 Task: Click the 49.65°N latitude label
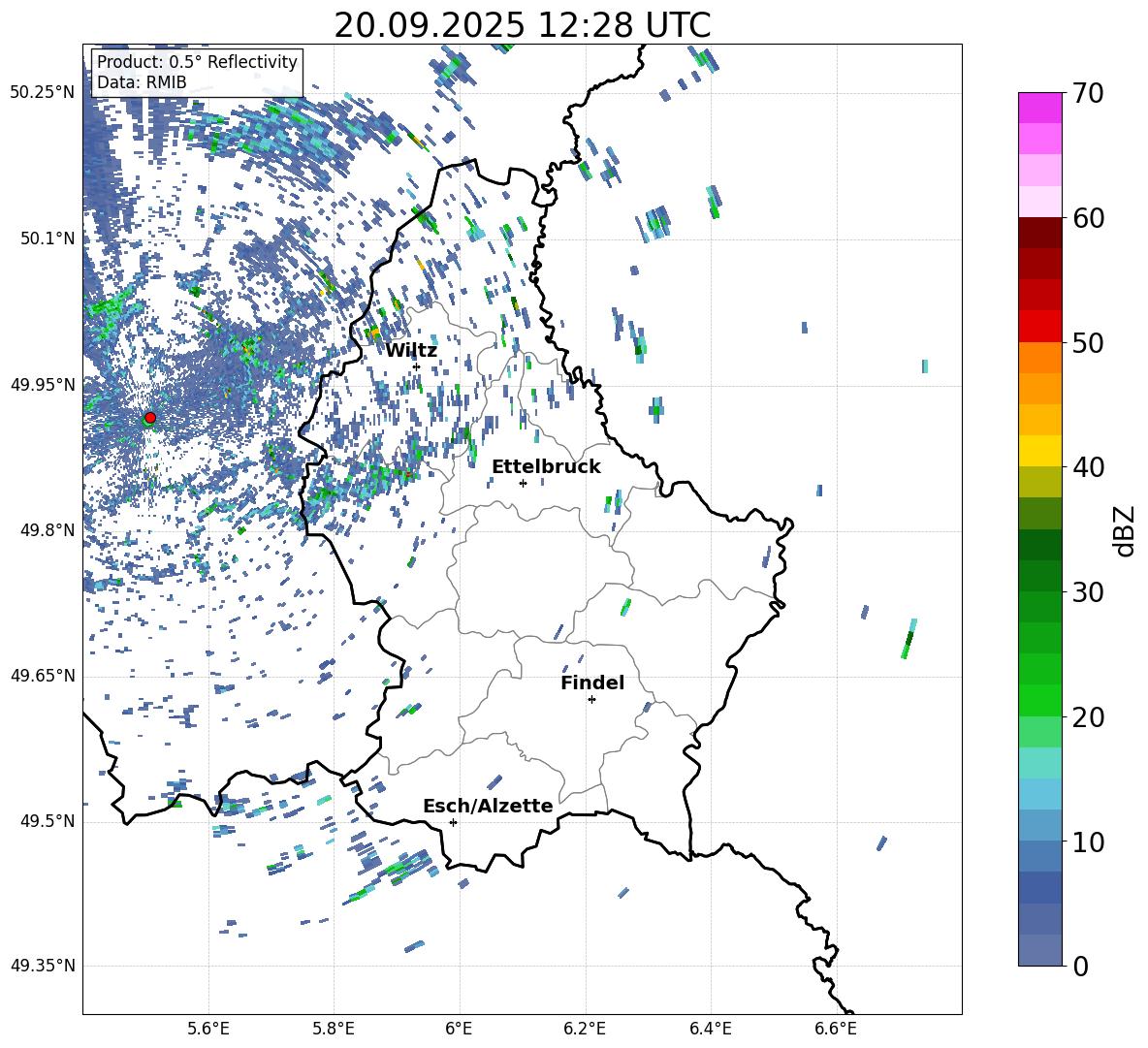click(43, 676)
